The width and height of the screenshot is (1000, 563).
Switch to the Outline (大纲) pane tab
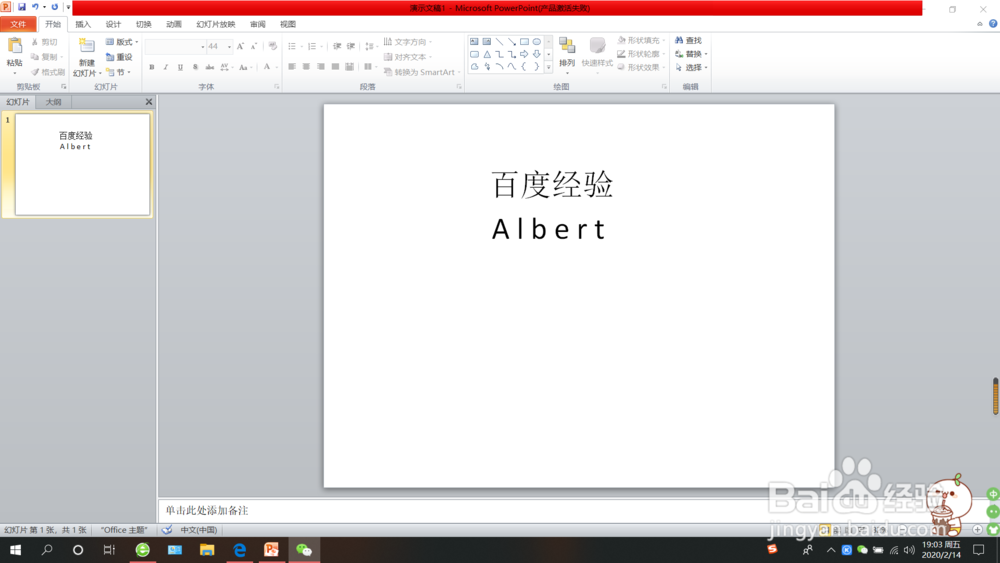coord(53,102)
